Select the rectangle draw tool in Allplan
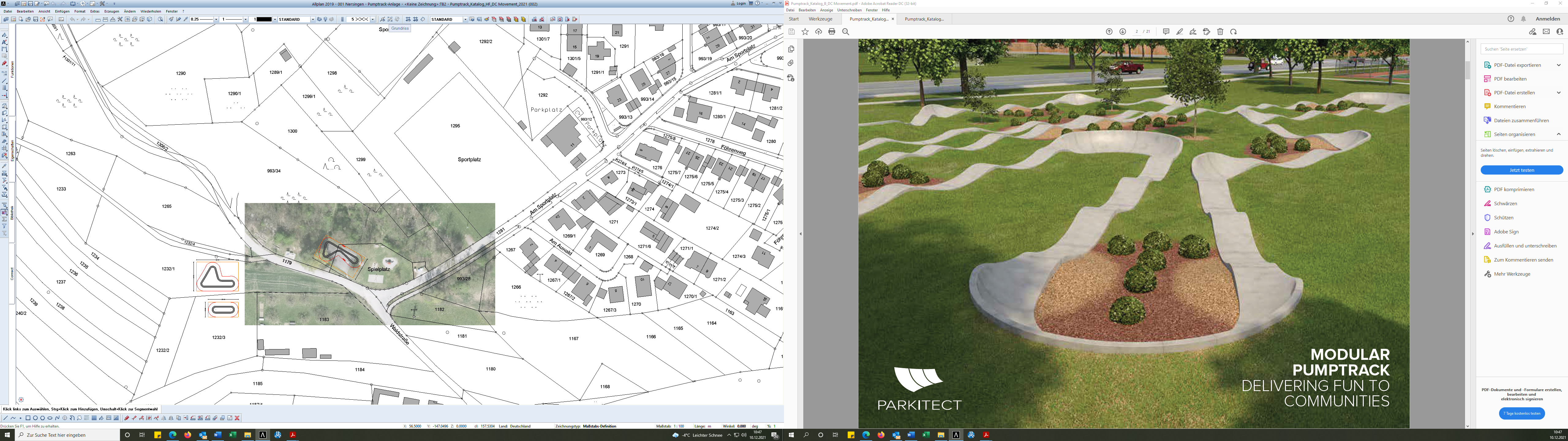This screenshot has height=441, width=1568. (28, 418)
